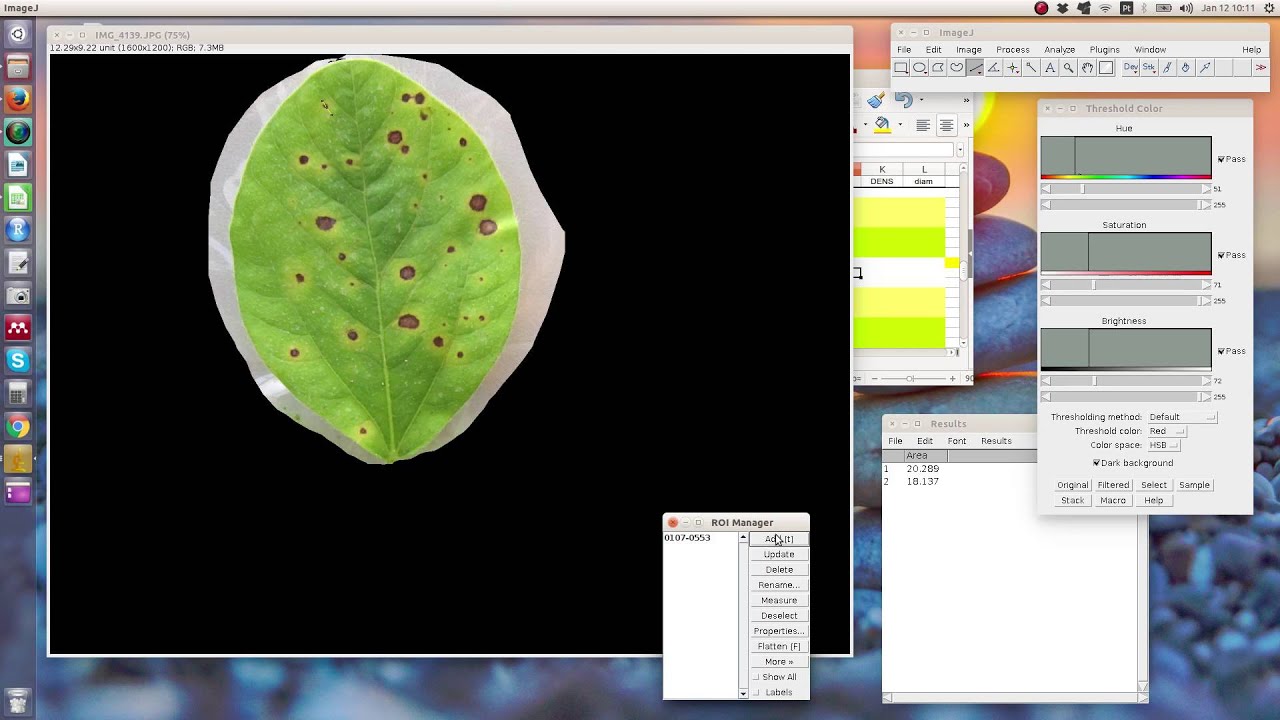
Task: Open Mendeley from the launcher dock
Action: point(18,328)
